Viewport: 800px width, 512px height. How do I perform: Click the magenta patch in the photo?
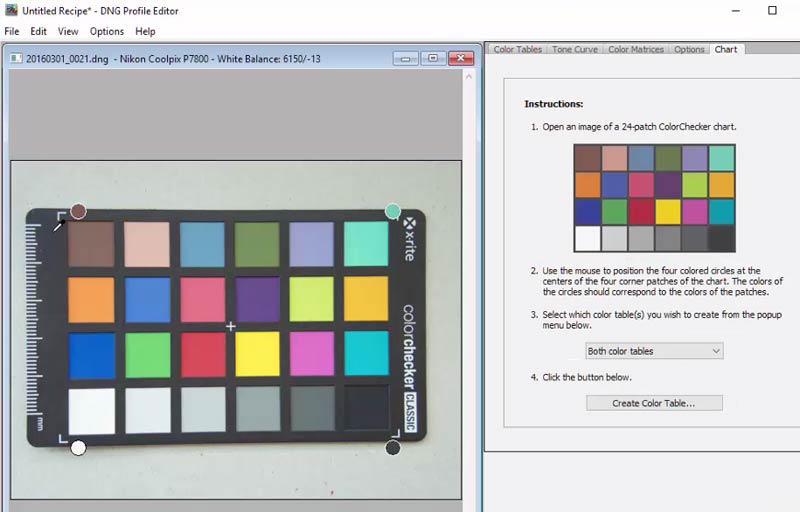tap(312, 353)
